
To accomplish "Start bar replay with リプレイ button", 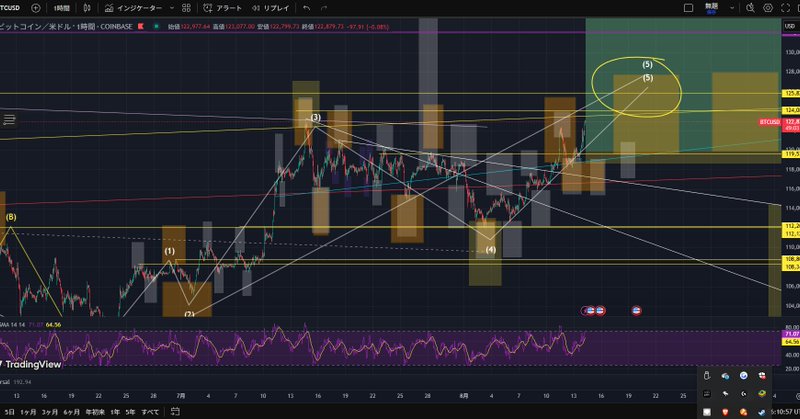I will coord(271,8).
